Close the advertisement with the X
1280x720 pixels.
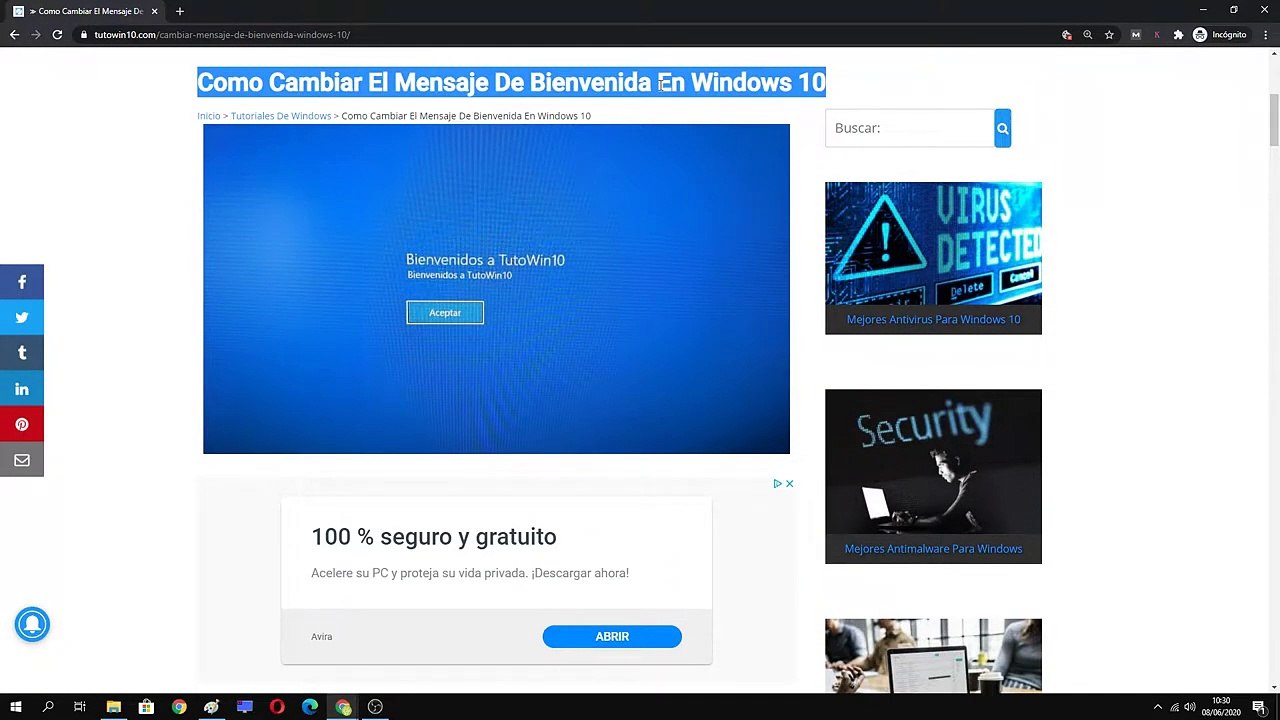pyautogui.click(x=789, y=484)
